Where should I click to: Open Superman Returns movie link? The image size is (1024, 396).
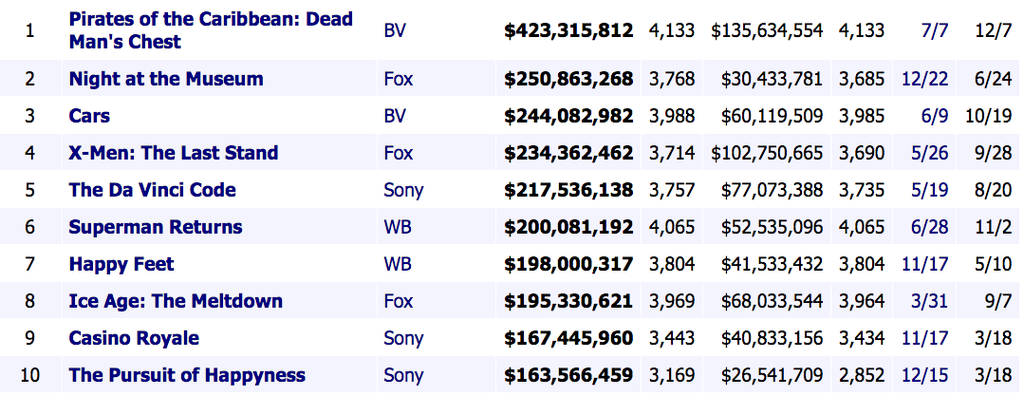(155, 227)
